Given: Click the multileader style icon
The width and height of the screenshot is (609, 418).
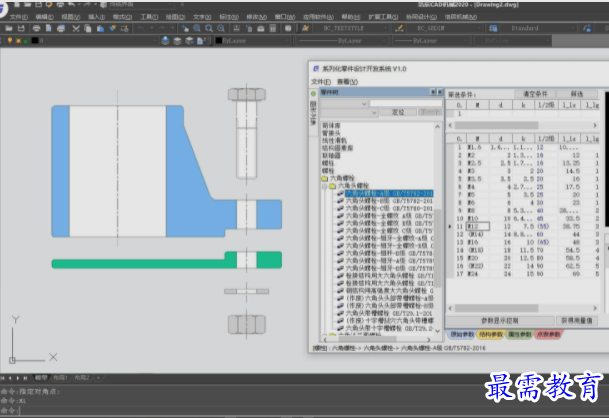Looking at the screenshot, I should coord(587,28).
